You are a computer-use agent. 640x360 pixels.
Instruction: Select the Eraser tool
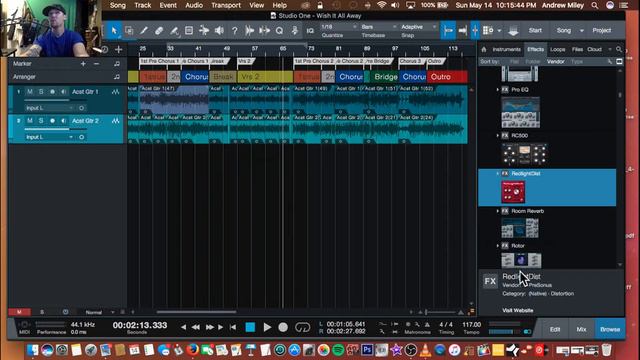[x=159, y=31]
